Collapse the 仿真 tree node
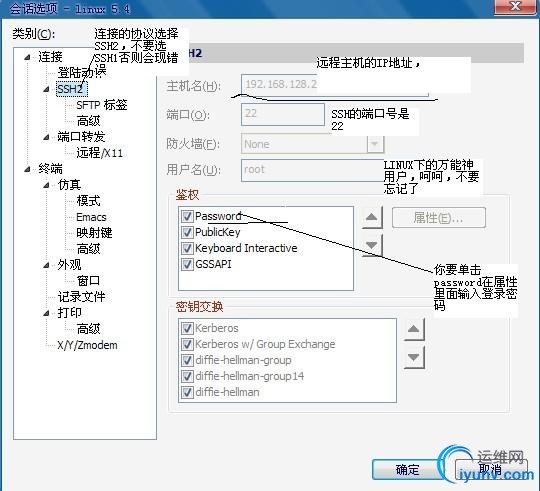Screen dimensions: 540x491 46,185
